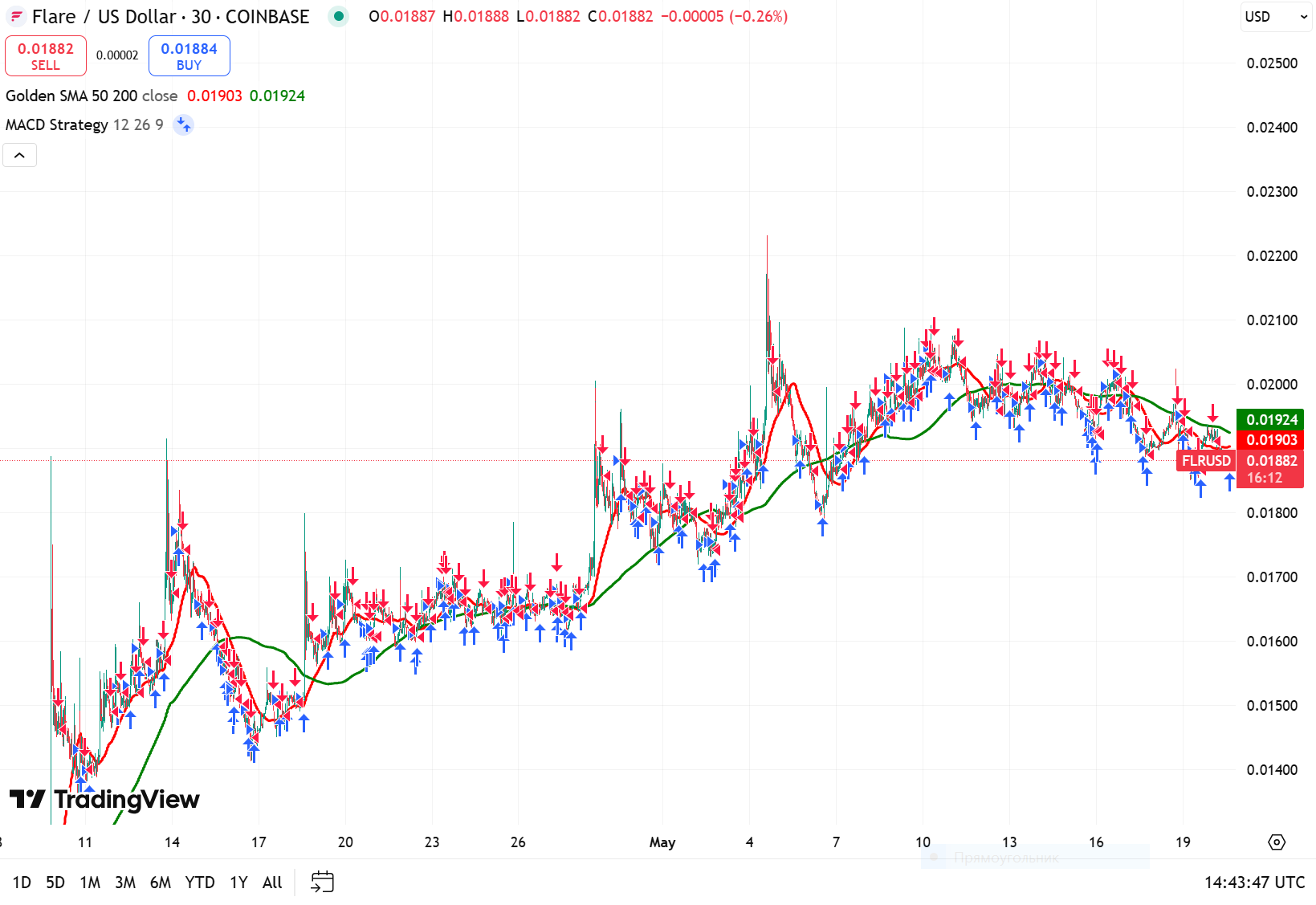Click the green market status dot next to COINBASE

point(338,16)
